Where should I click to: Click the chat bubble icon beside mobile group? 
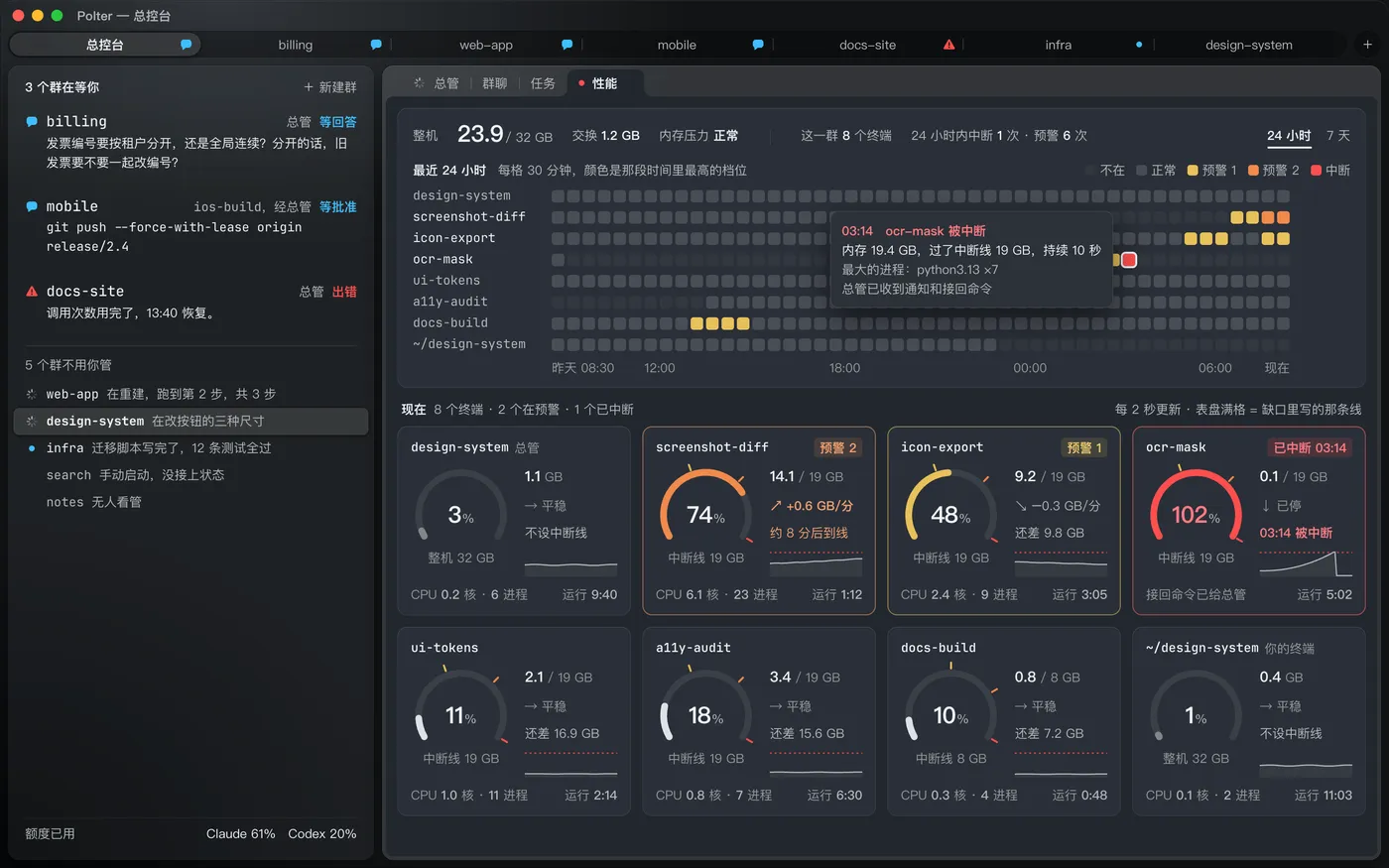(32, 206)
